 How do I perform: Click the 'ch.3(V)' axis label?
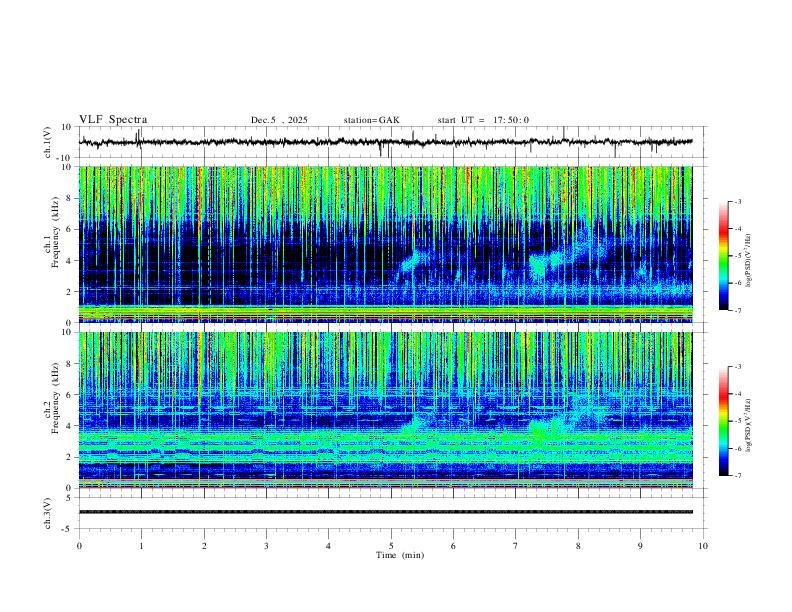(48, 513)
